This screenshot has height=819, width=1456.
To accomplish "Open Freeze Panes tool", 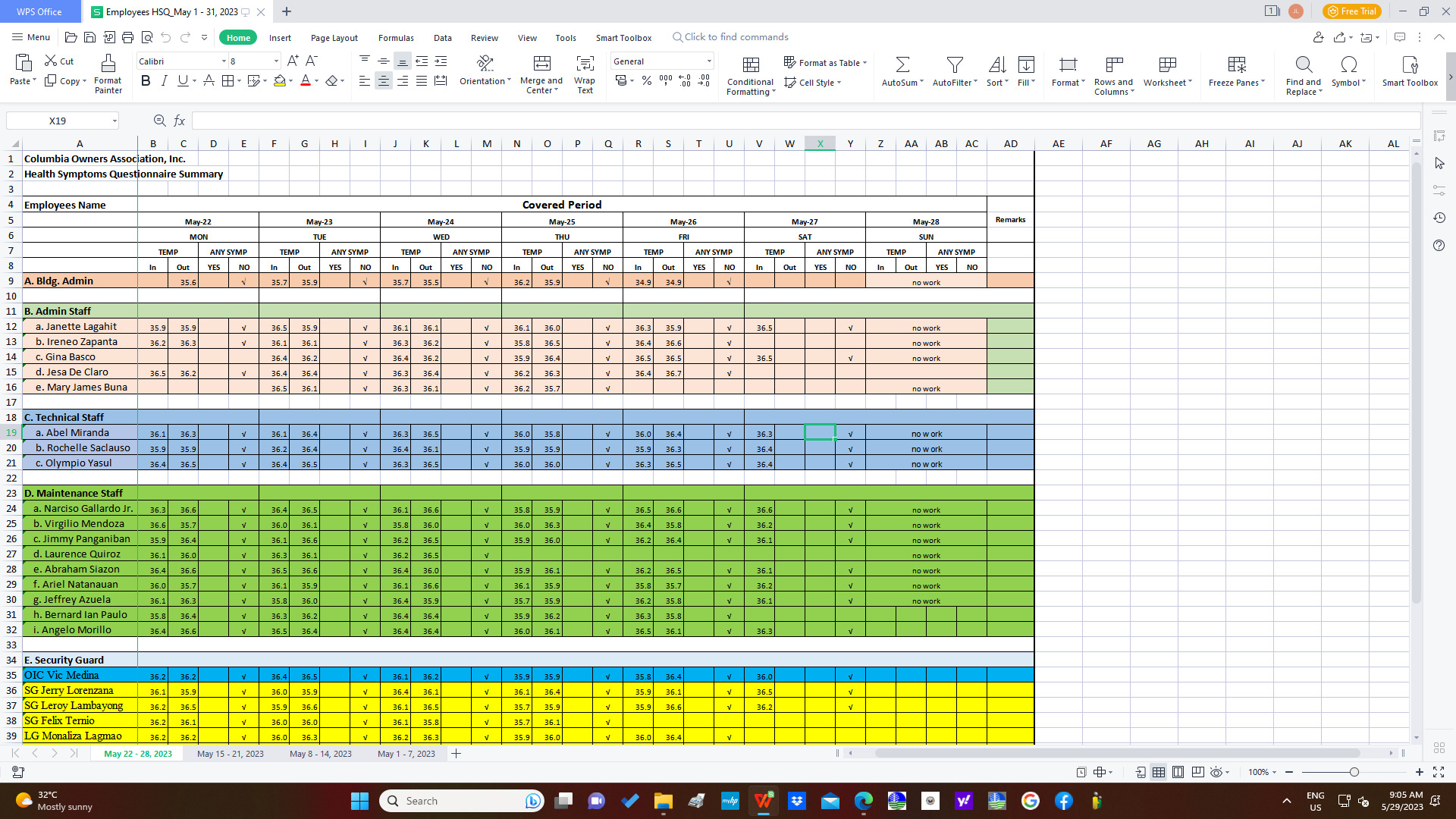I will click(x=1236, y=64).
